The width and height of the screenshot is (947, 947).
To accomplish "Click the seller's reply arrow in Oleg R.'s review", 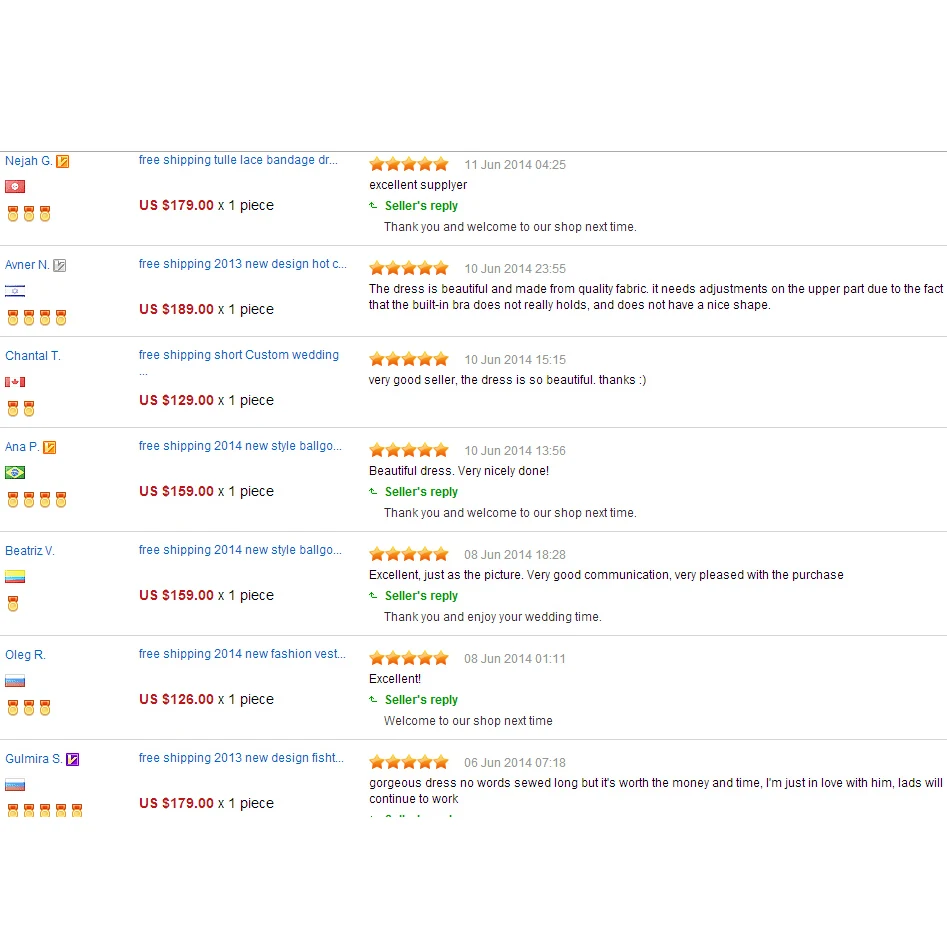I will 373,700.
